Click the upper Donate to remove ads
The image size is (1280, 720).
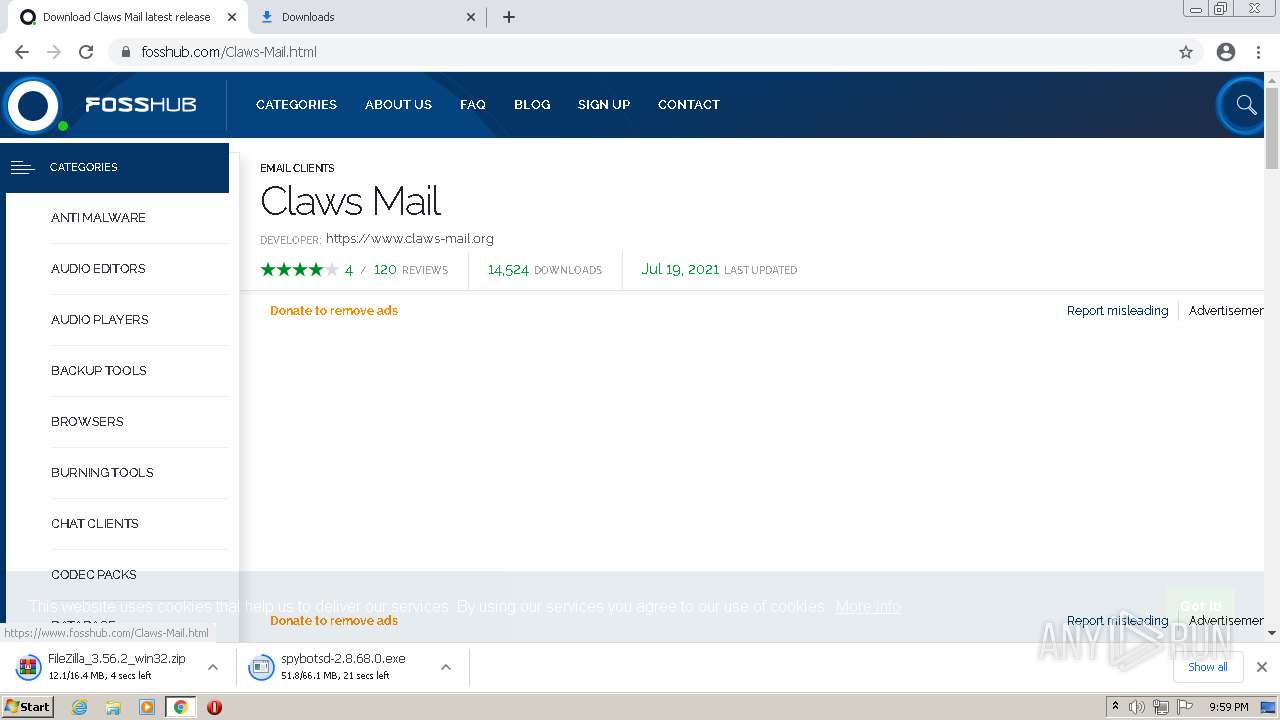(334, 310)
